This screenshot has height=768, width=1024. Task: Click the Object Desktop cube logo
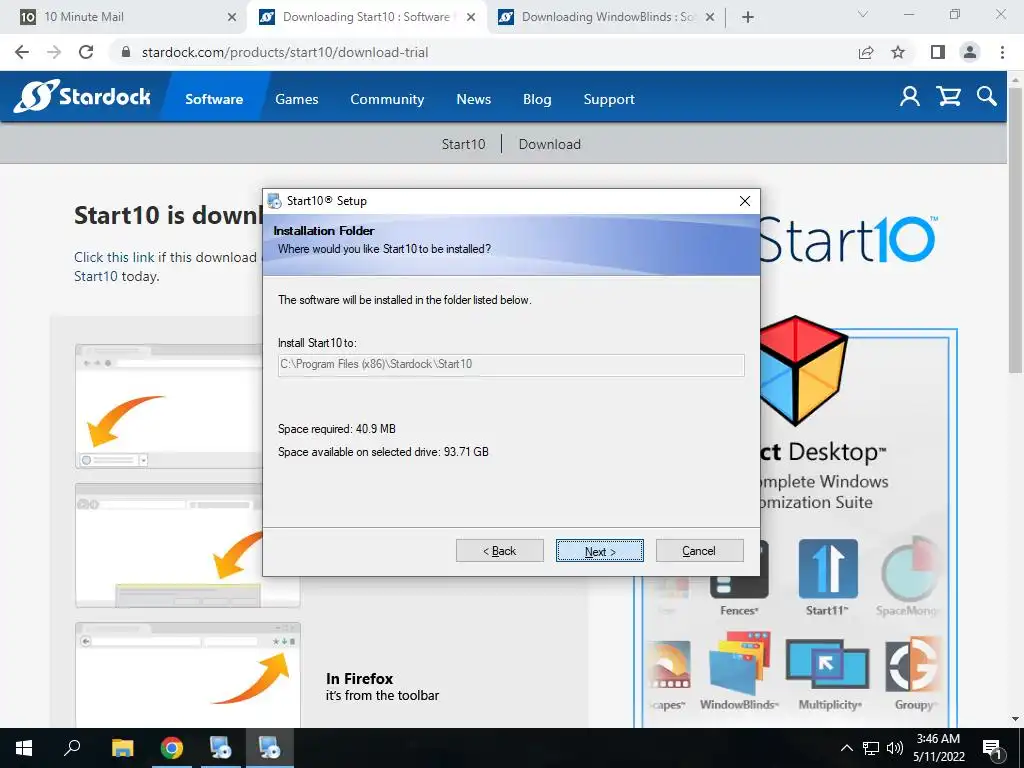point(803,370)
